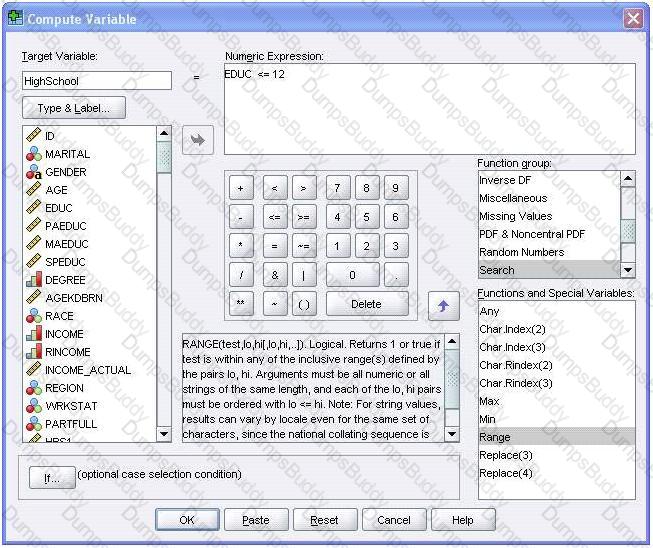653x548 pixels.
Task: Click the tilde NOT key
Action: tap(275, 304)
